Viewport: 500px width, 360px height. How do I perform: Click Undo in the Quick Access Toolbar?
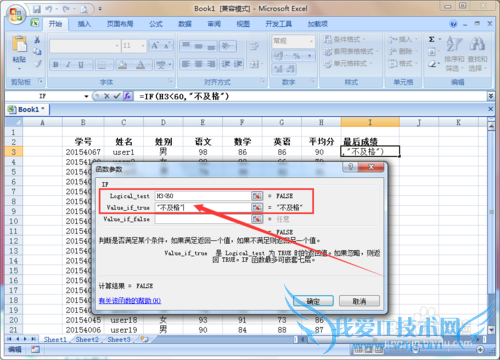click(x=49, y=9)
